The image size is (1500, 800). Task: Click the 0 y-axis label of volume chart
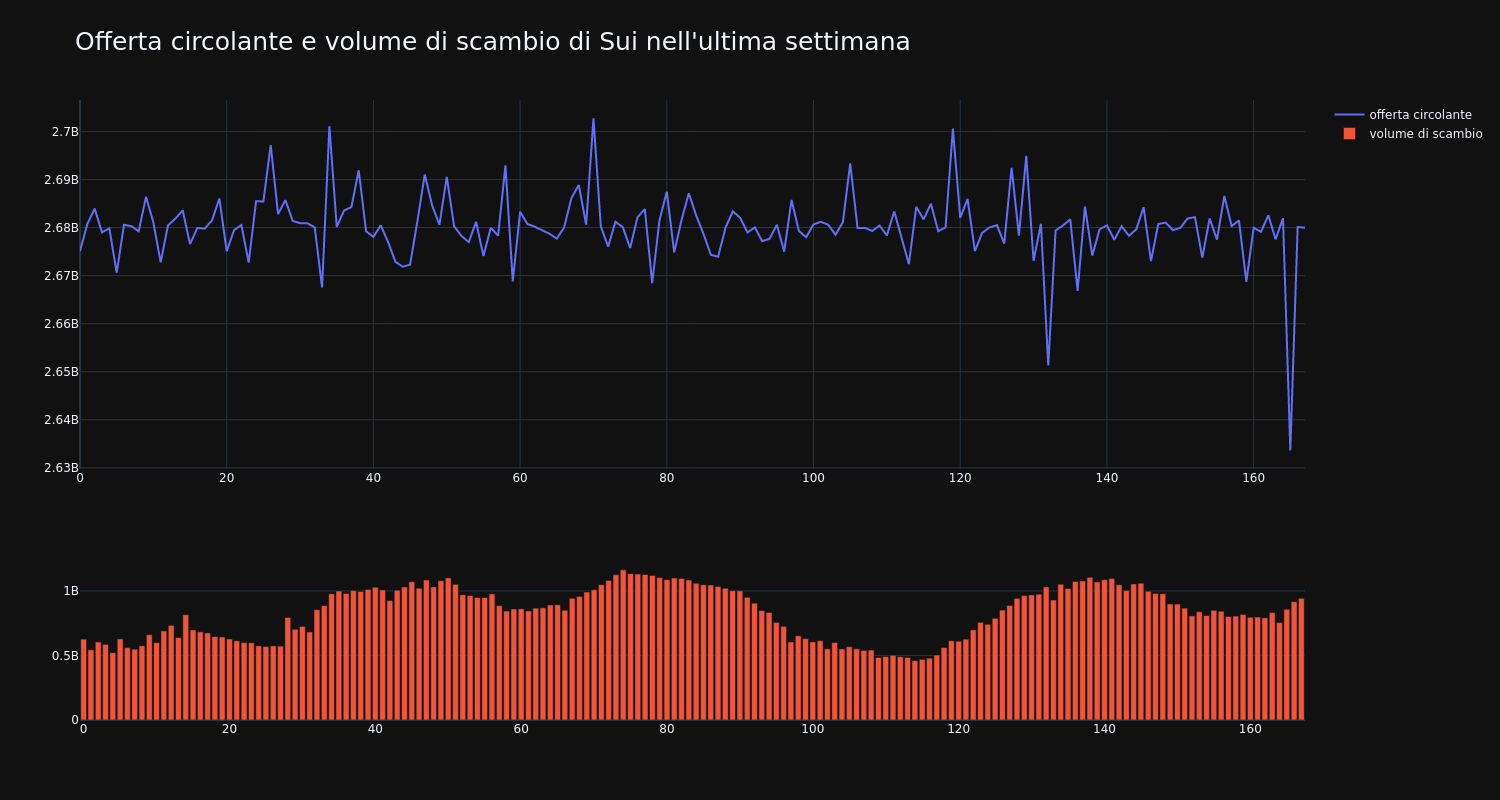coord(75,720)
